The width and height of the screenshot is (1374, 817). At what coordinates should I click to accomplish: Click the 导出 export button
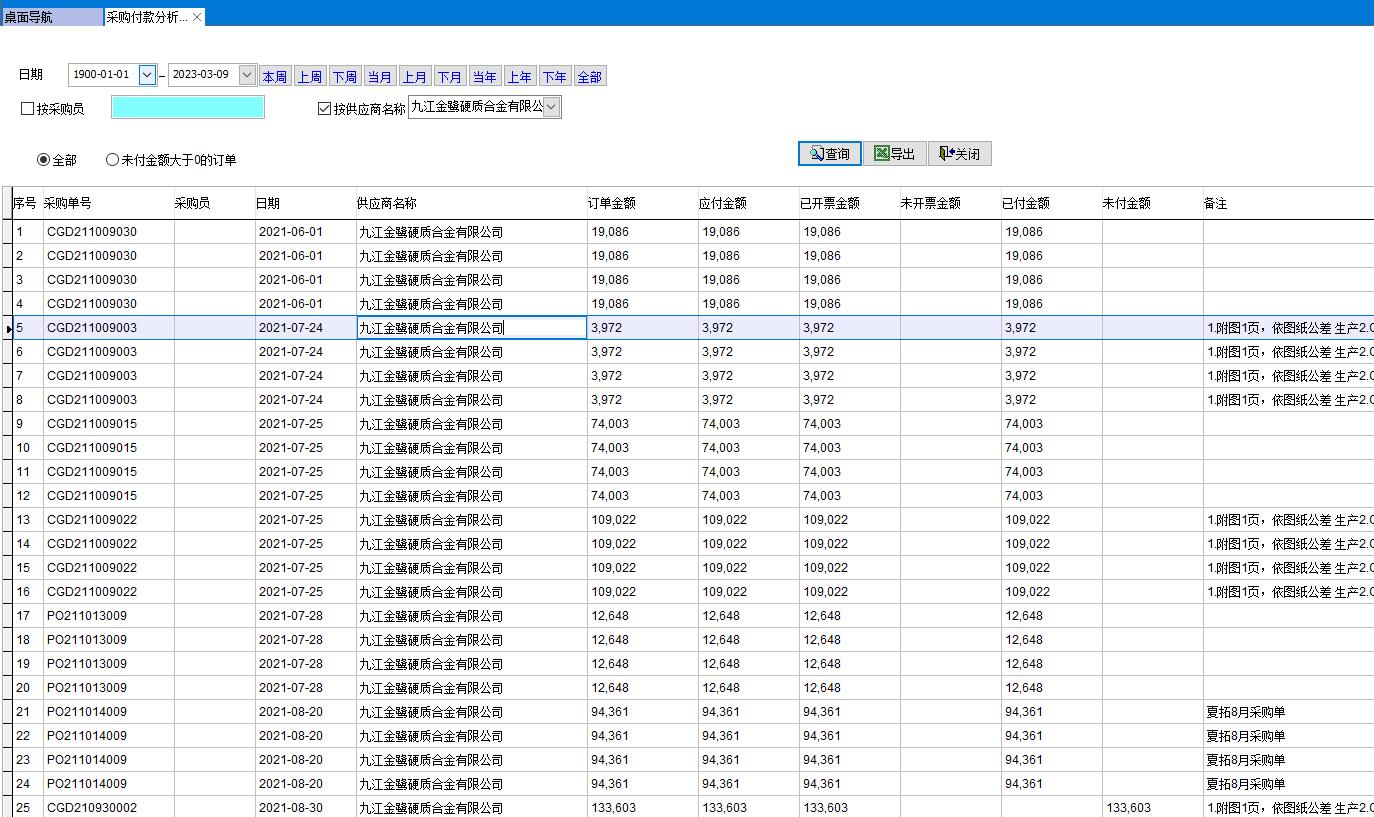894,154
